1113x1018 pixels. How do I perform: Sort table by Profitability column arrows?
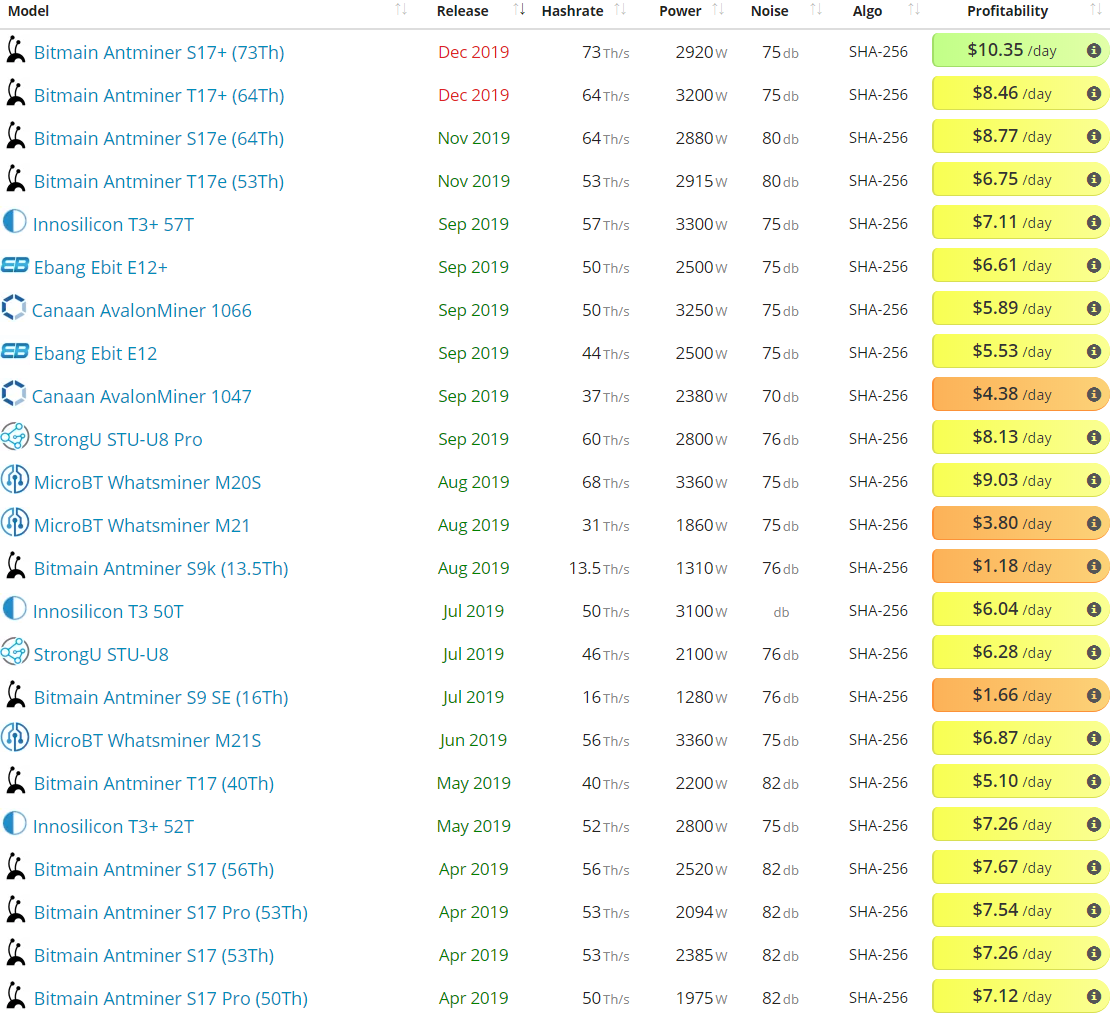point(1095,10)
